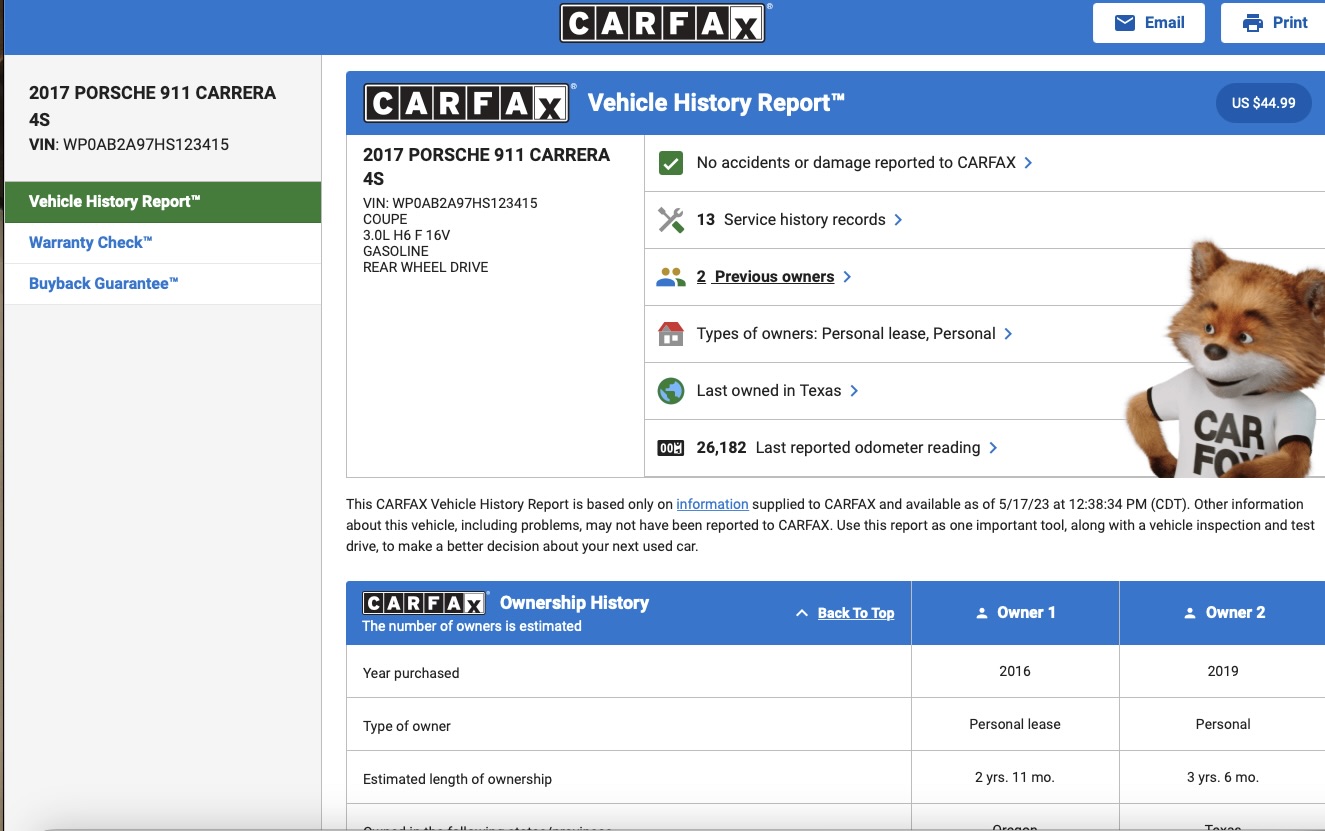Click the two-people previous owners icon
Screen dimensions: 1325x831
click(671, 277)
